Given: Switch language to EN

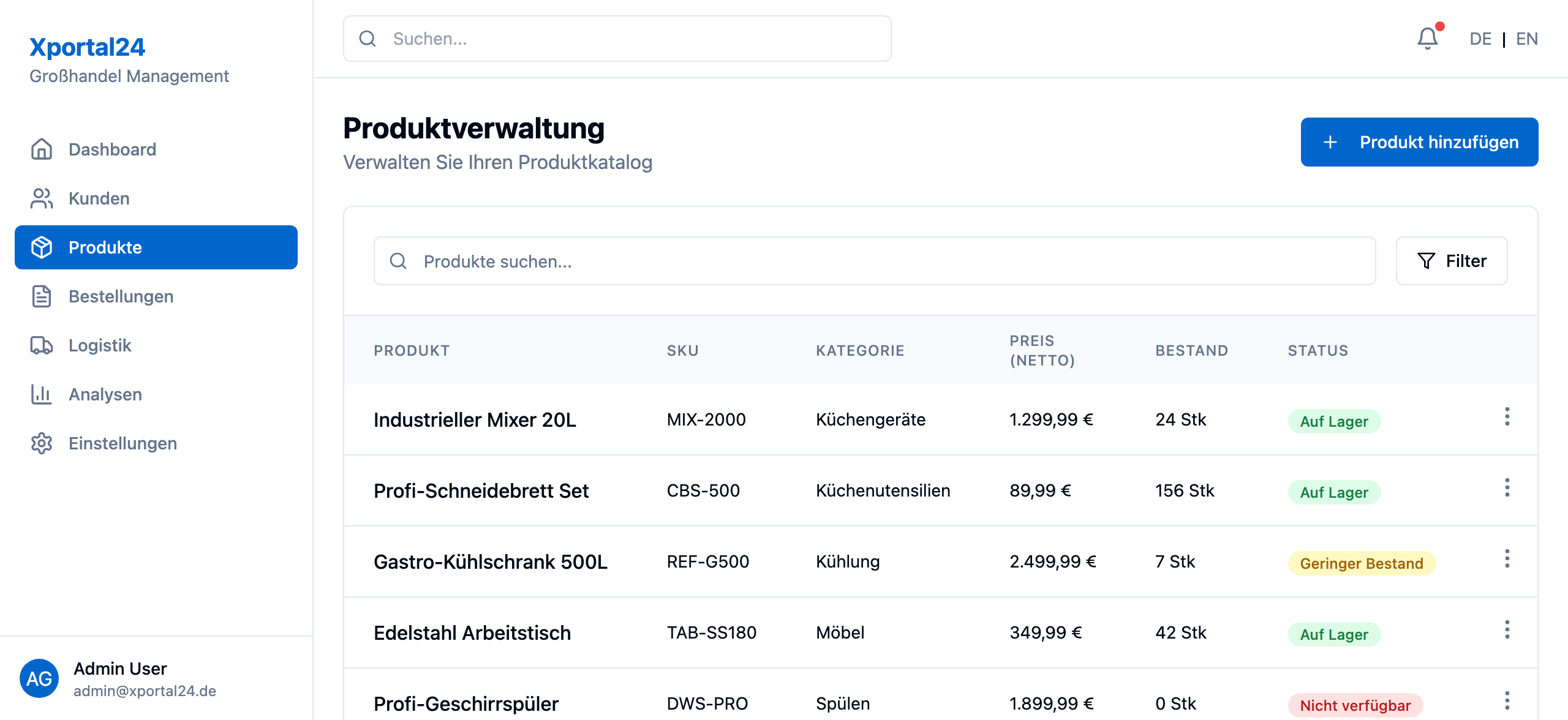Looking at the screenshot, I should [1527, 39].
